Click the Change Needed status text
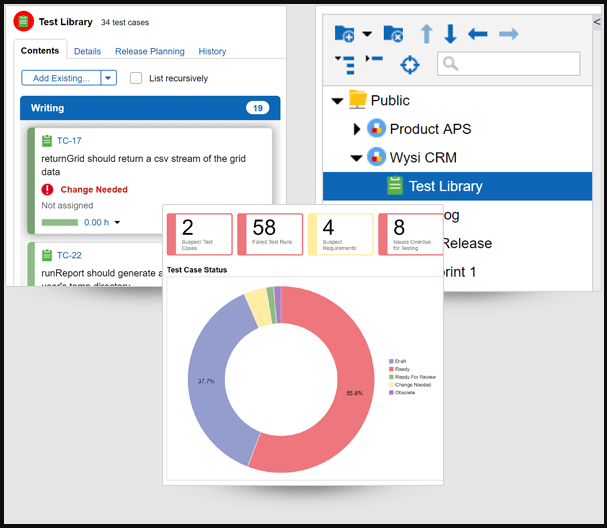Screen dimensions: 607x528 [94, 190]
